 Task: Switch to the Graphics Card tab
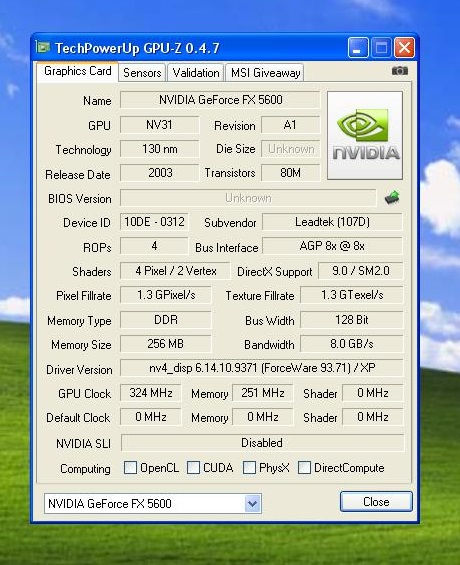point(77,71)
